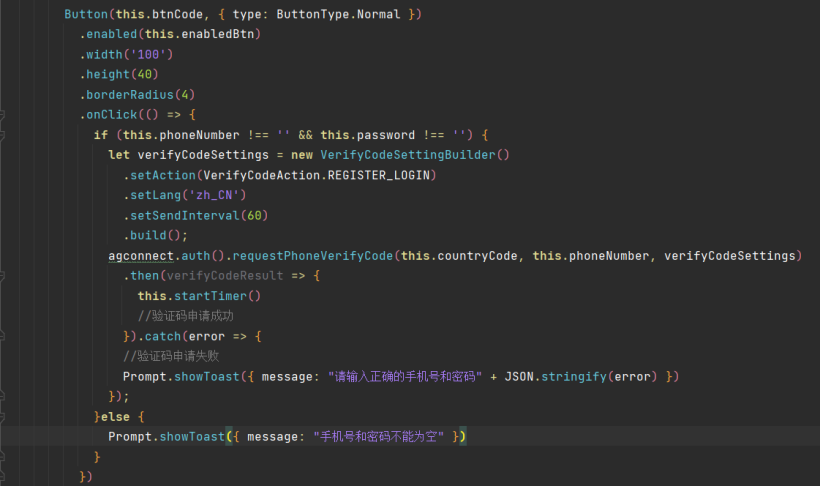Click 'REGISTER_LOGIN' constant

[x=379, y=175]
